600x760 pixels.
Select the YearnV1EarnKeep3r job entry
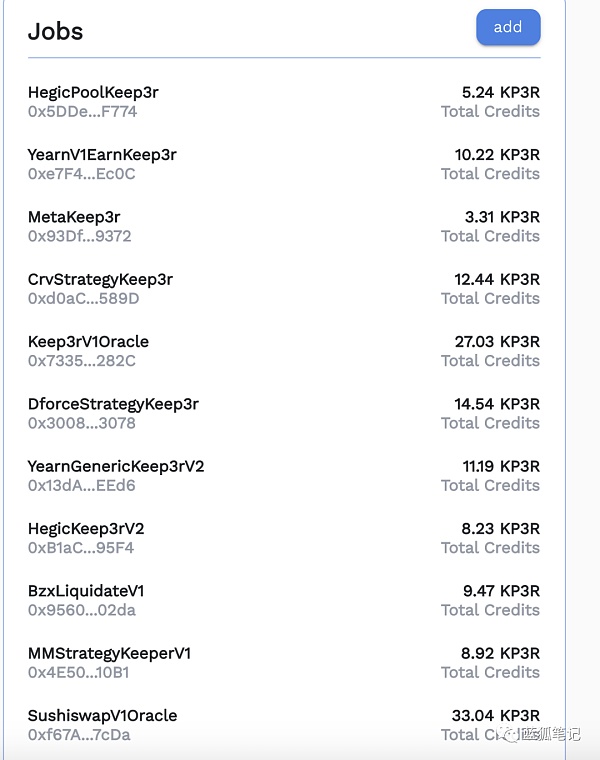102,155
